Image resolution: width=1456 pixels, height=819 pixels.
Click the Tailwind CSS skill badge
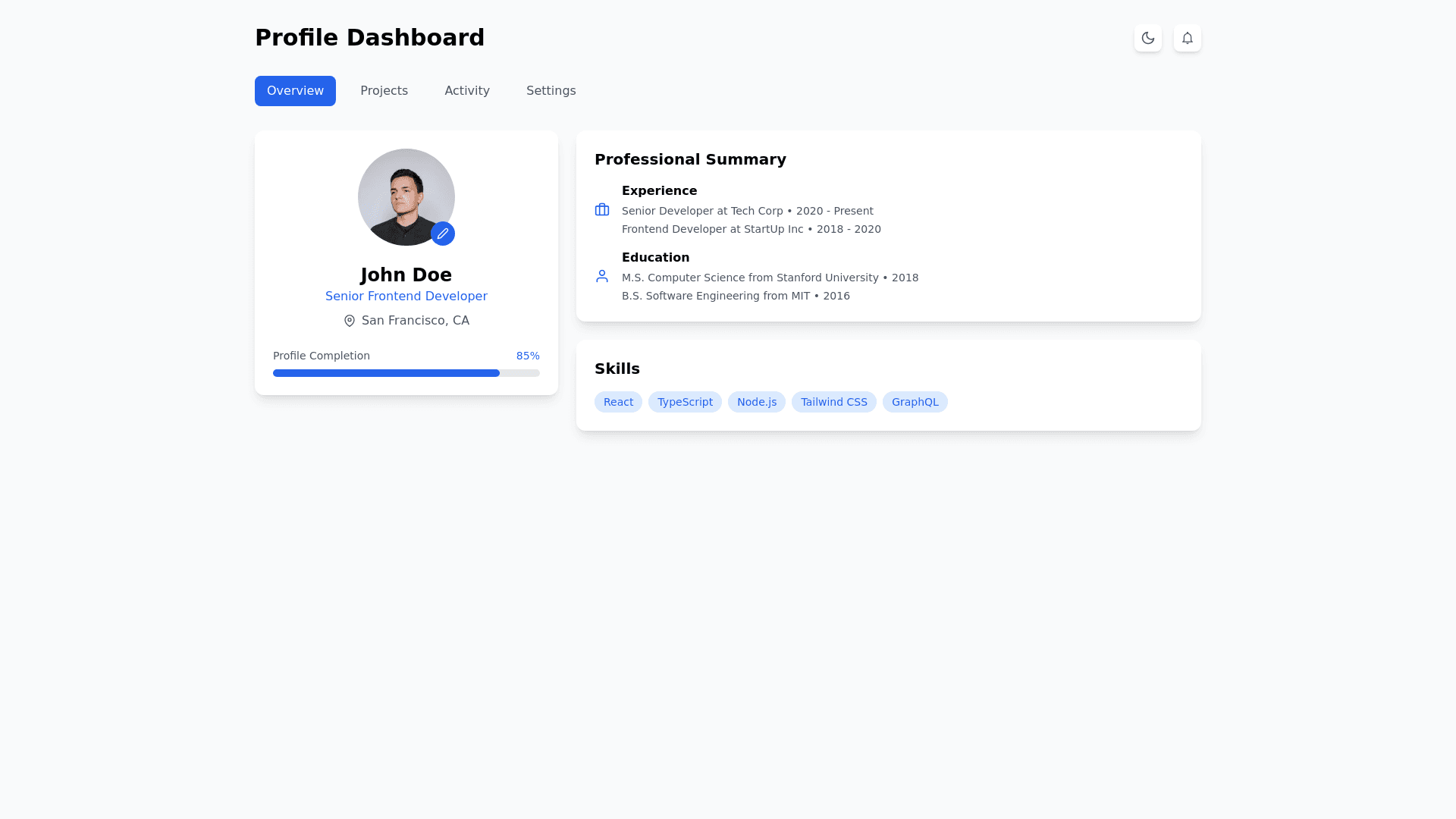point(833,402)
